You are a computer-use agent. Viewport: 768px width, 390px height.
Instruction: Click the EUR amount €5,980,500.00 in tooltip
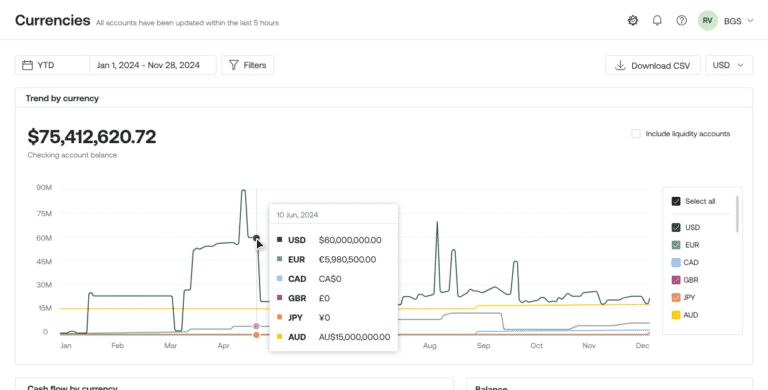(x=347, y=260)
